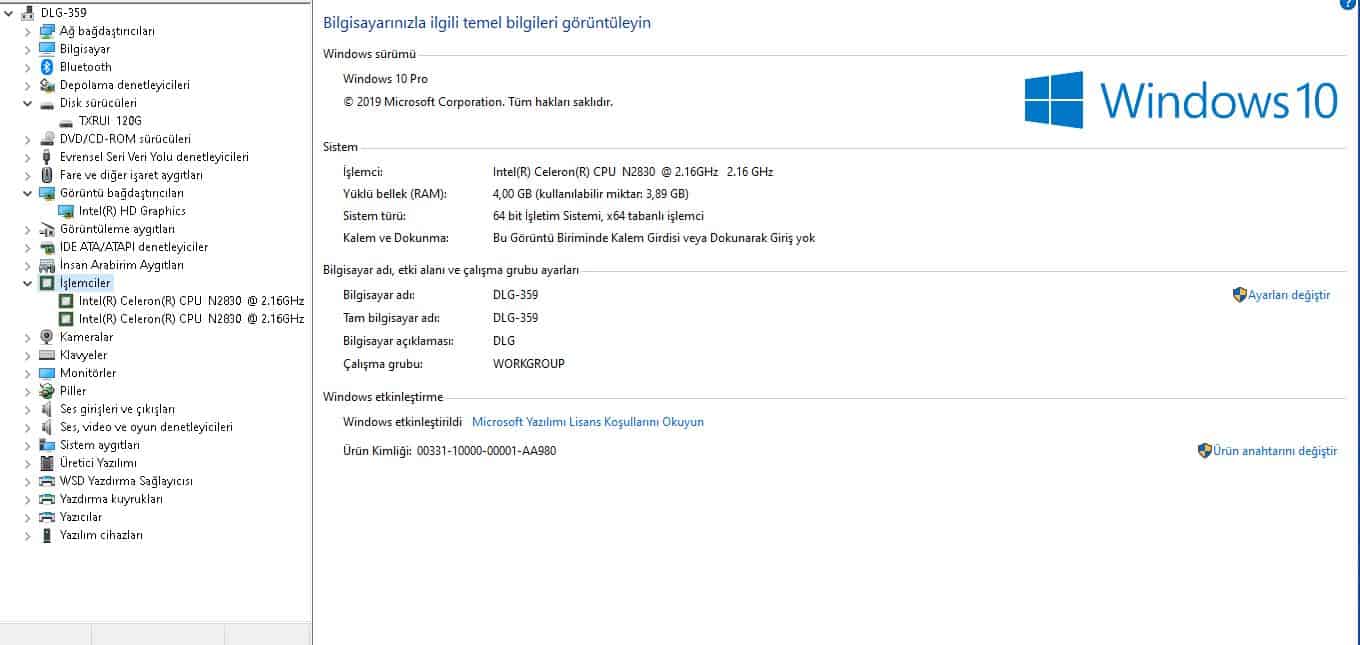The image size is (1360, 645).
Task: Click the DVD/CD-ROM sürücüleri icon
Action: (x=46, y=139)
